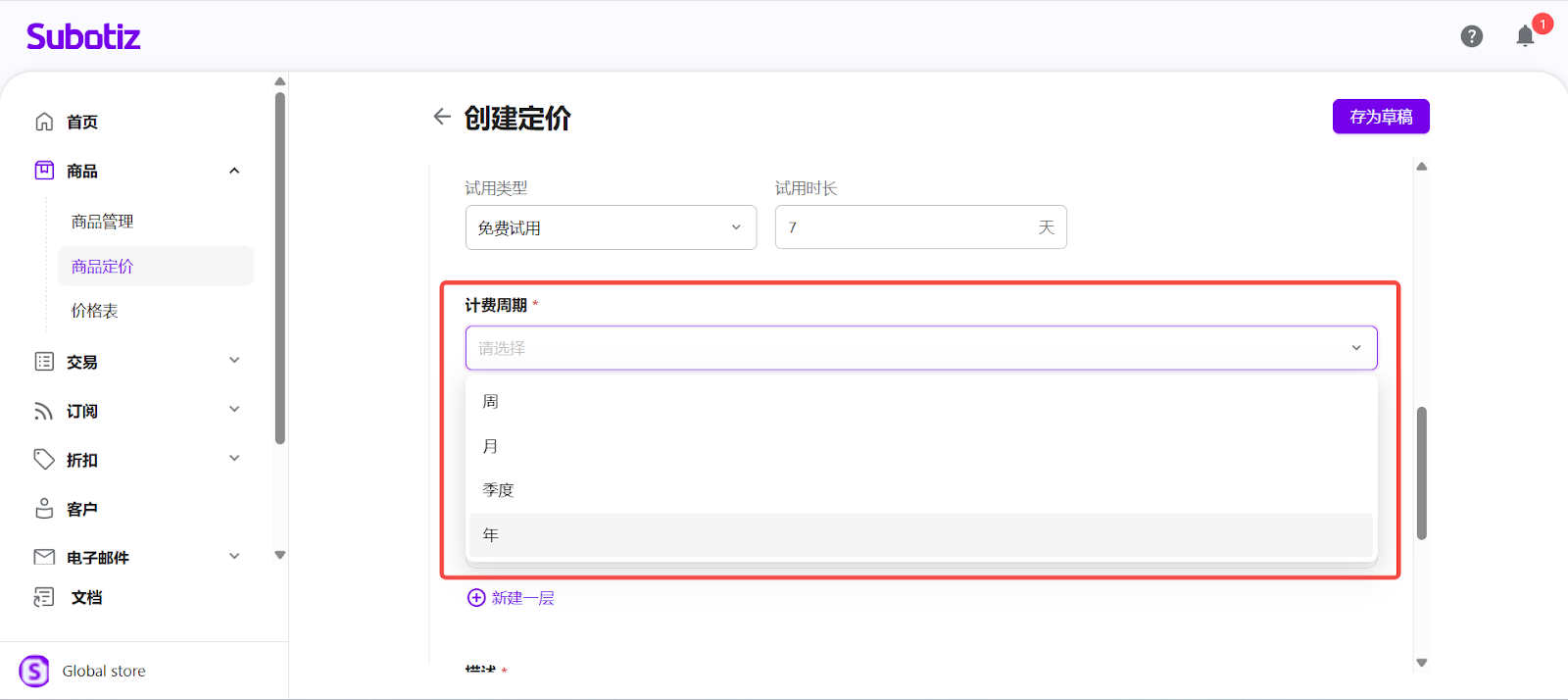Select 年 from billing cycle options
The width and height of the screenshot is (1568, 700).
(920, 535)
